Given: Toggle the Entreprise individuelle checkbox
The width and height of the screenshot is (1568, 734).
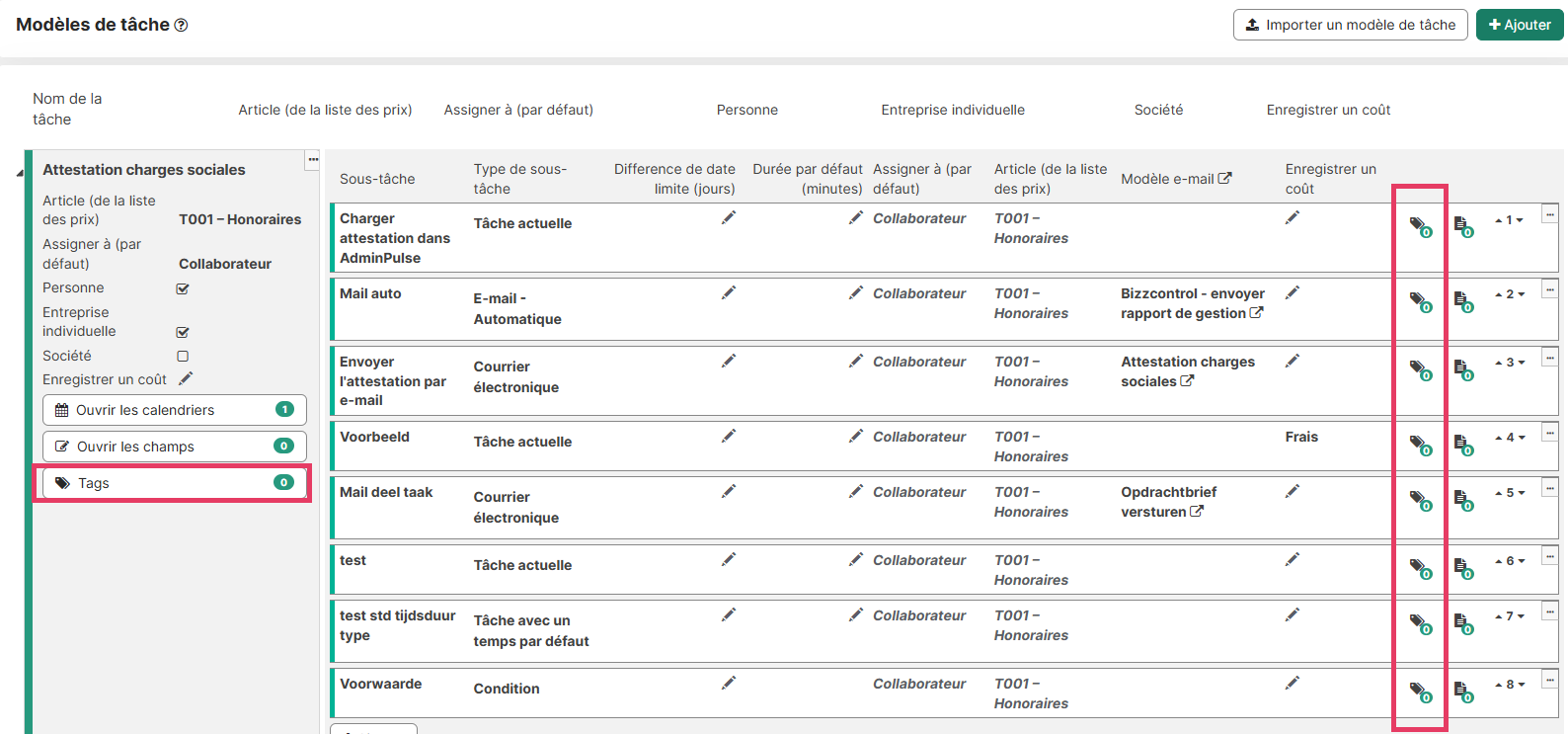Looking at the screenshot, I should pos(183,332).
